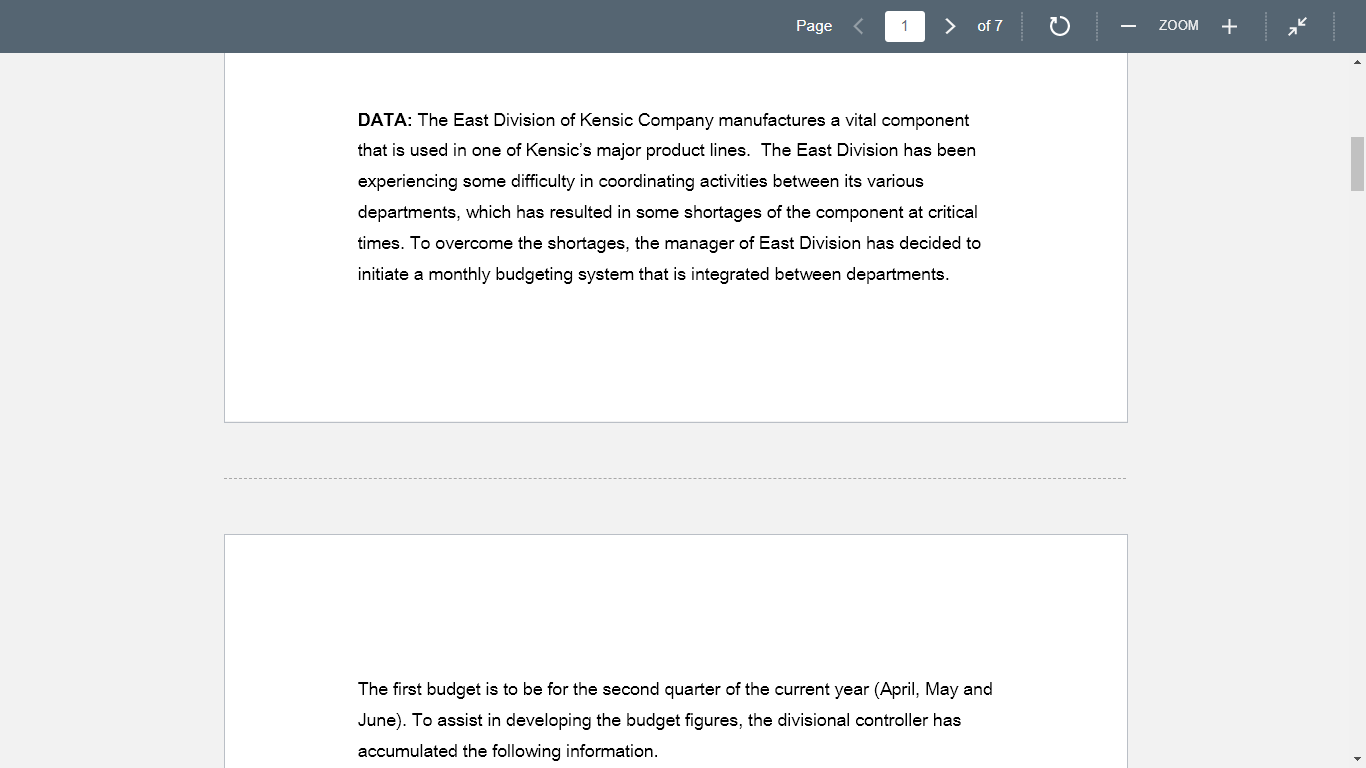Viewport: 1366px width, 768px height.
Task: Click the scrollbar down arrow
Action: coord(1357,760)
